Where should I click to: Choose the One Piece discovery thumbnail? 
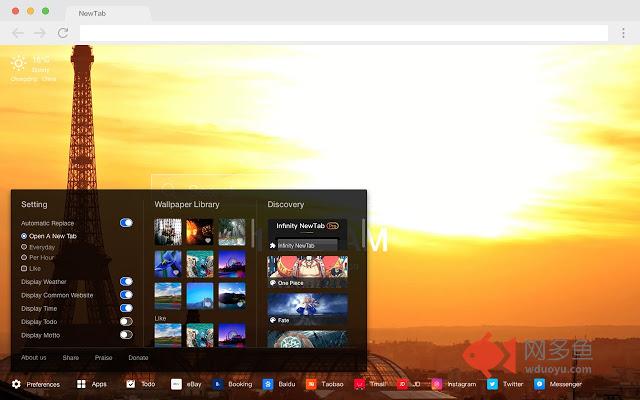[x=307, y=271]
